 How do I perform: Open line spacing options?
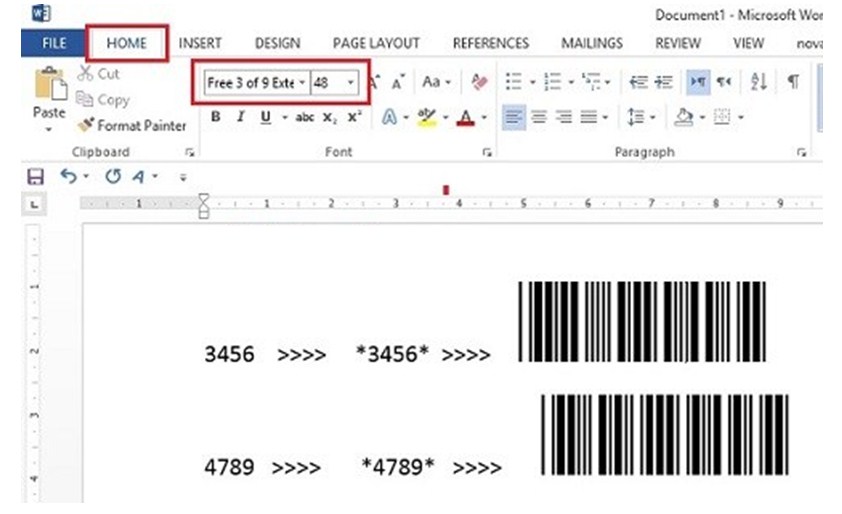641,117
